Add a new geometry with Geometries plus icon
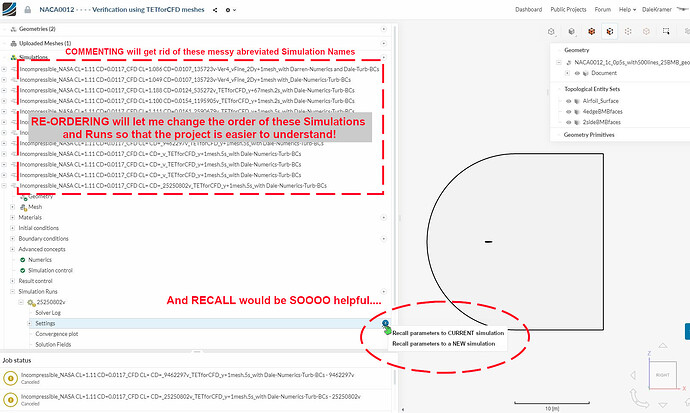Screen dimensions: 690x413 click(x=383, y=29)
